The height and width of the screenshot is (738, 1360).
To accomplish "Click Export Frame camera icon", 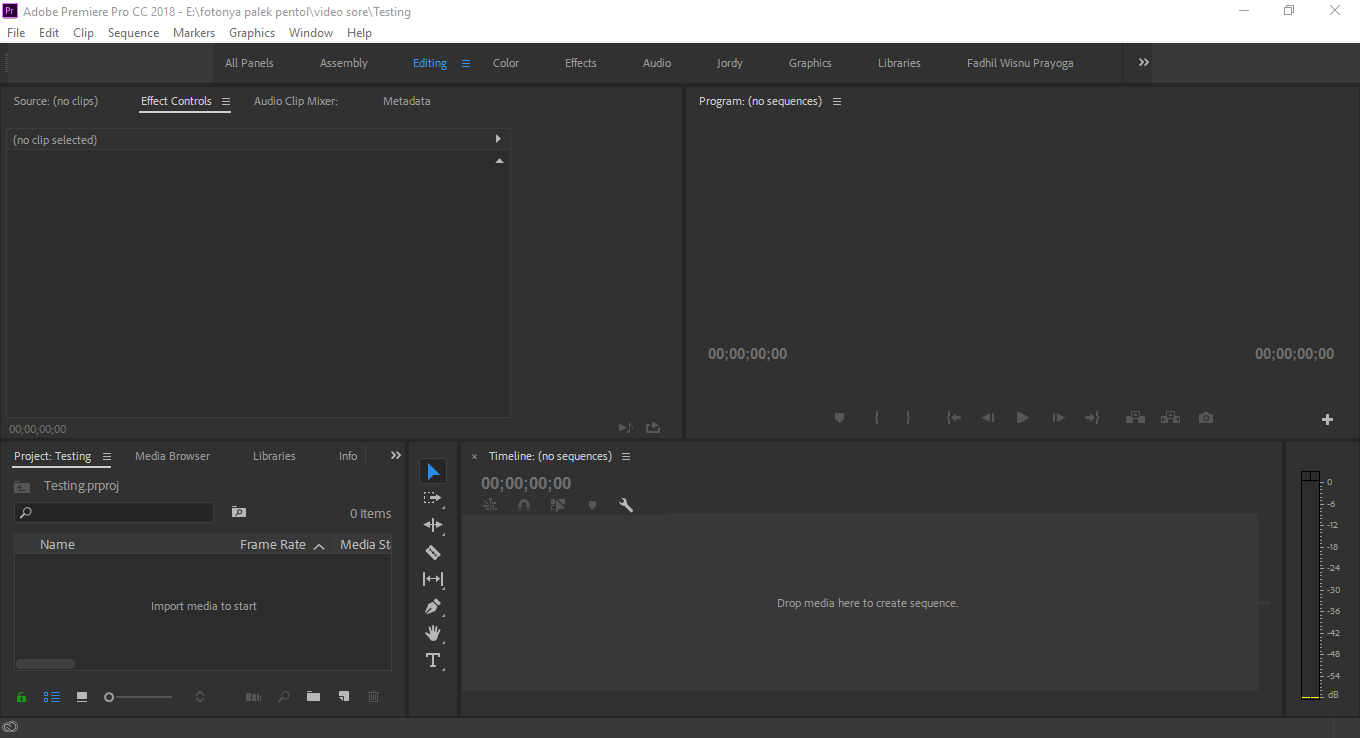I will coord(1206,418).
